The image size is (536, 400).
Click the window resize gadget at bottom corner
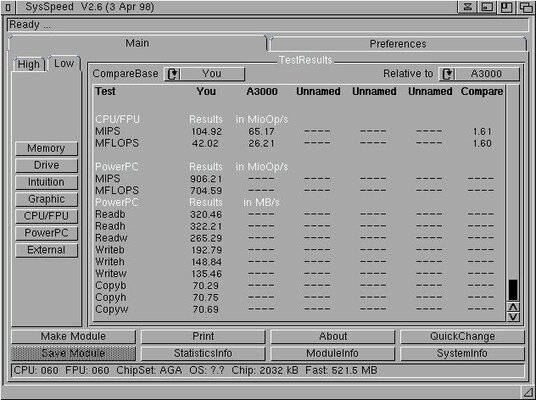tap(528, 392)
